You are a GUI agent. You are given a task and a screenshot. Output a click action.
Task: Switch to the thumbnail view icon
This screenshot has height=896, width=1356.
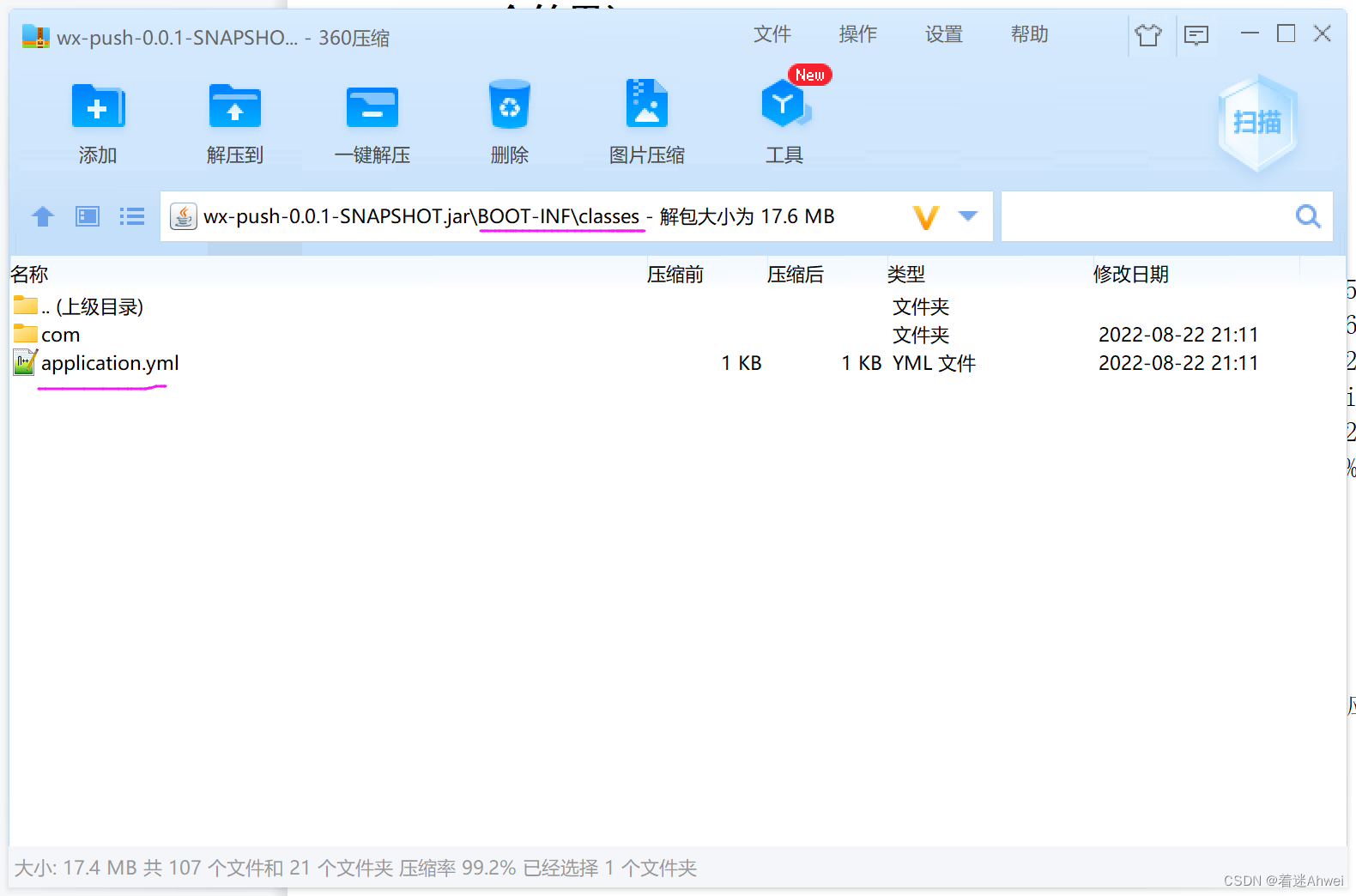pos(88,216)
